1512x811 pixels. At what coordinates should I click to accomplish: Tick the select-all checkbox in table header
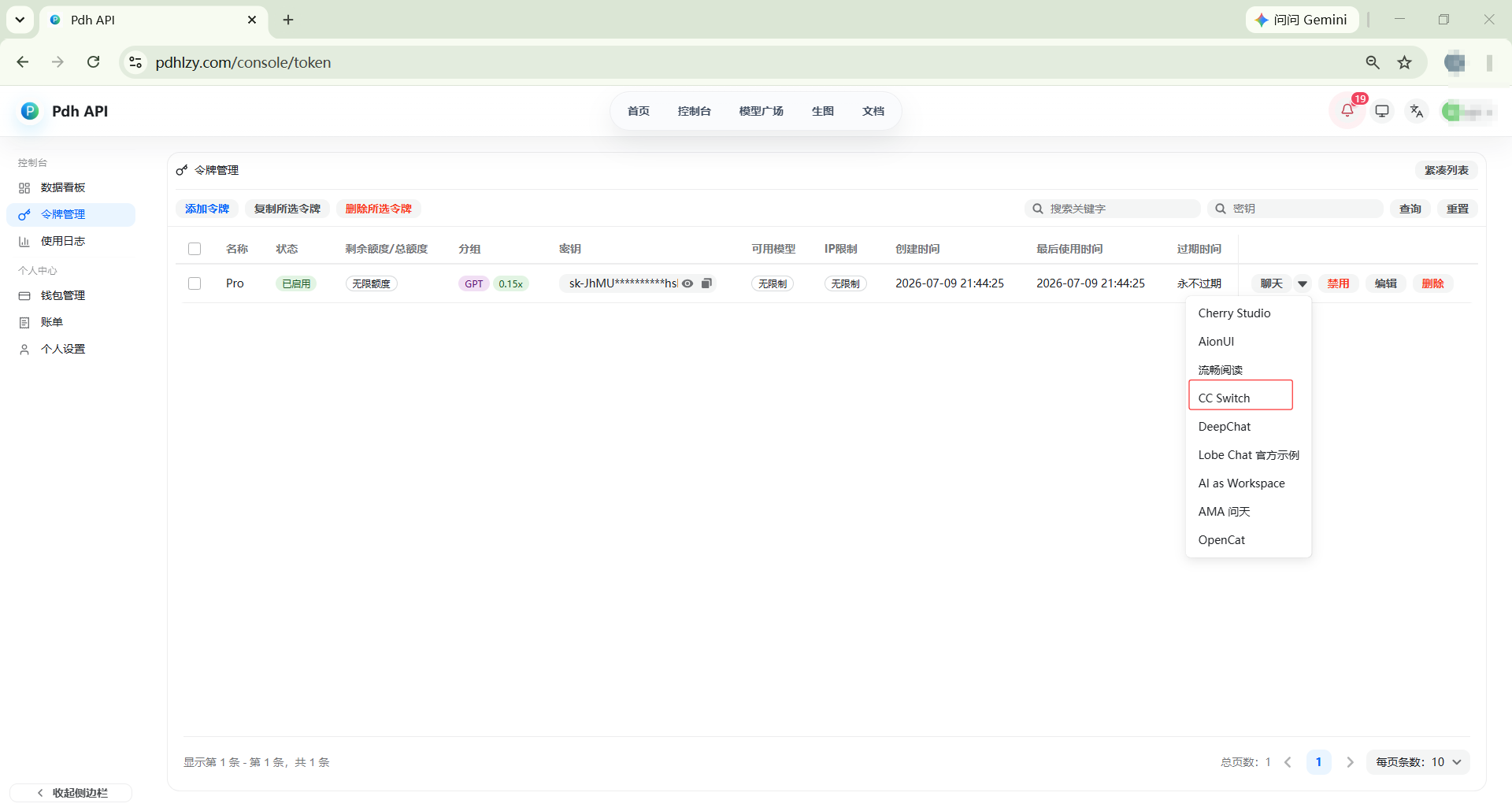point(195,249)
